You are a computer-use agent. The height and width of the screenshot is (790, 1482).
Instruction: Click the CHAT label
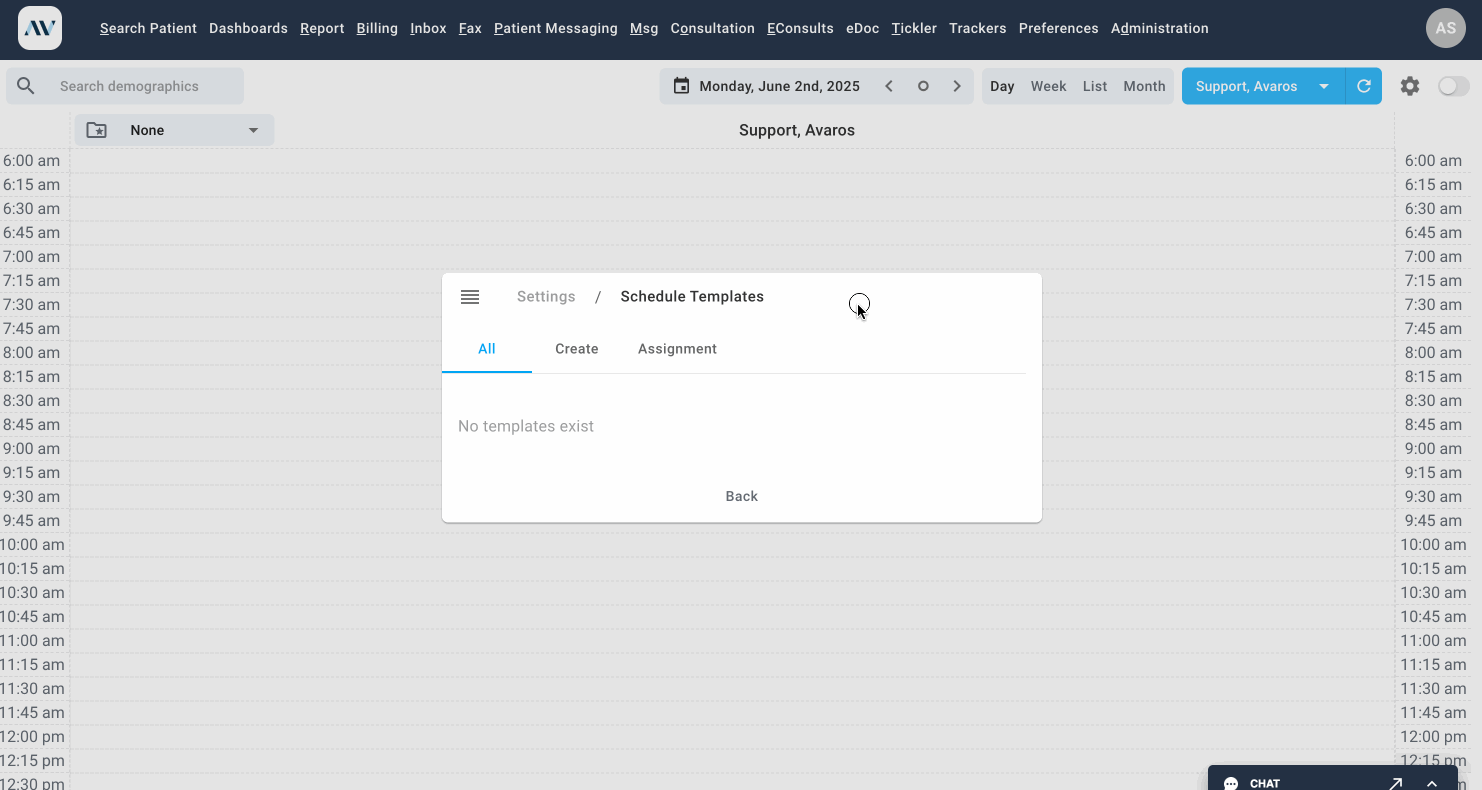pos(1265,783)
